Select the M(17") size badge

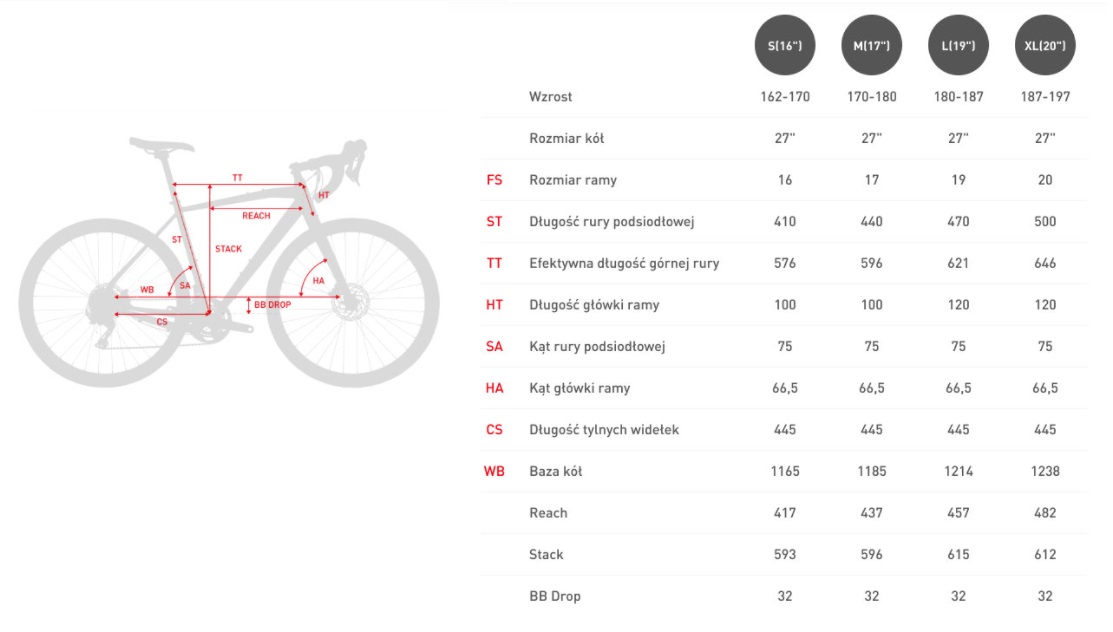(872, 45)
